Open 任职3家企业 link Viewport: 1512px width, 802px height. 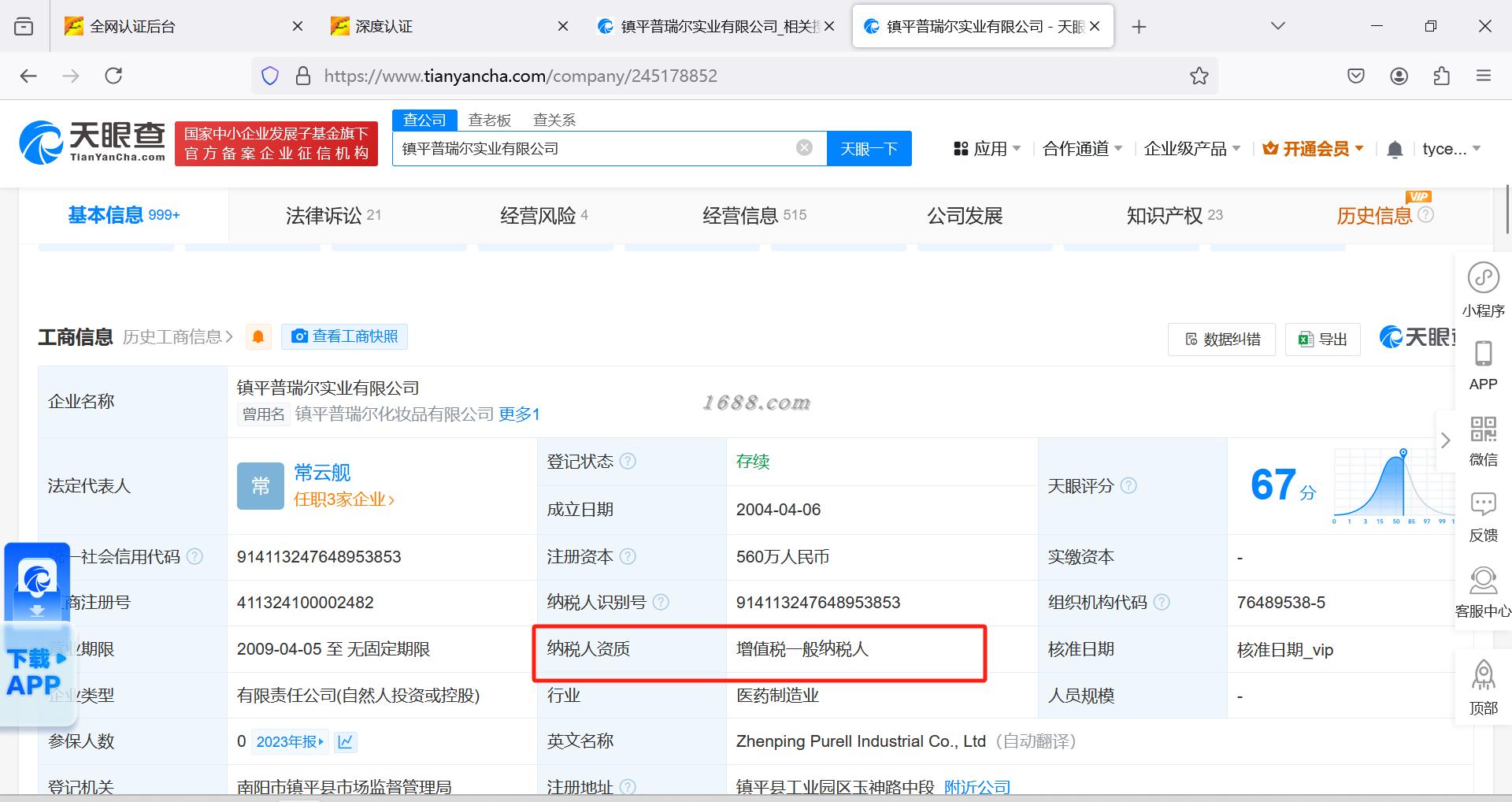click(344, 499)
